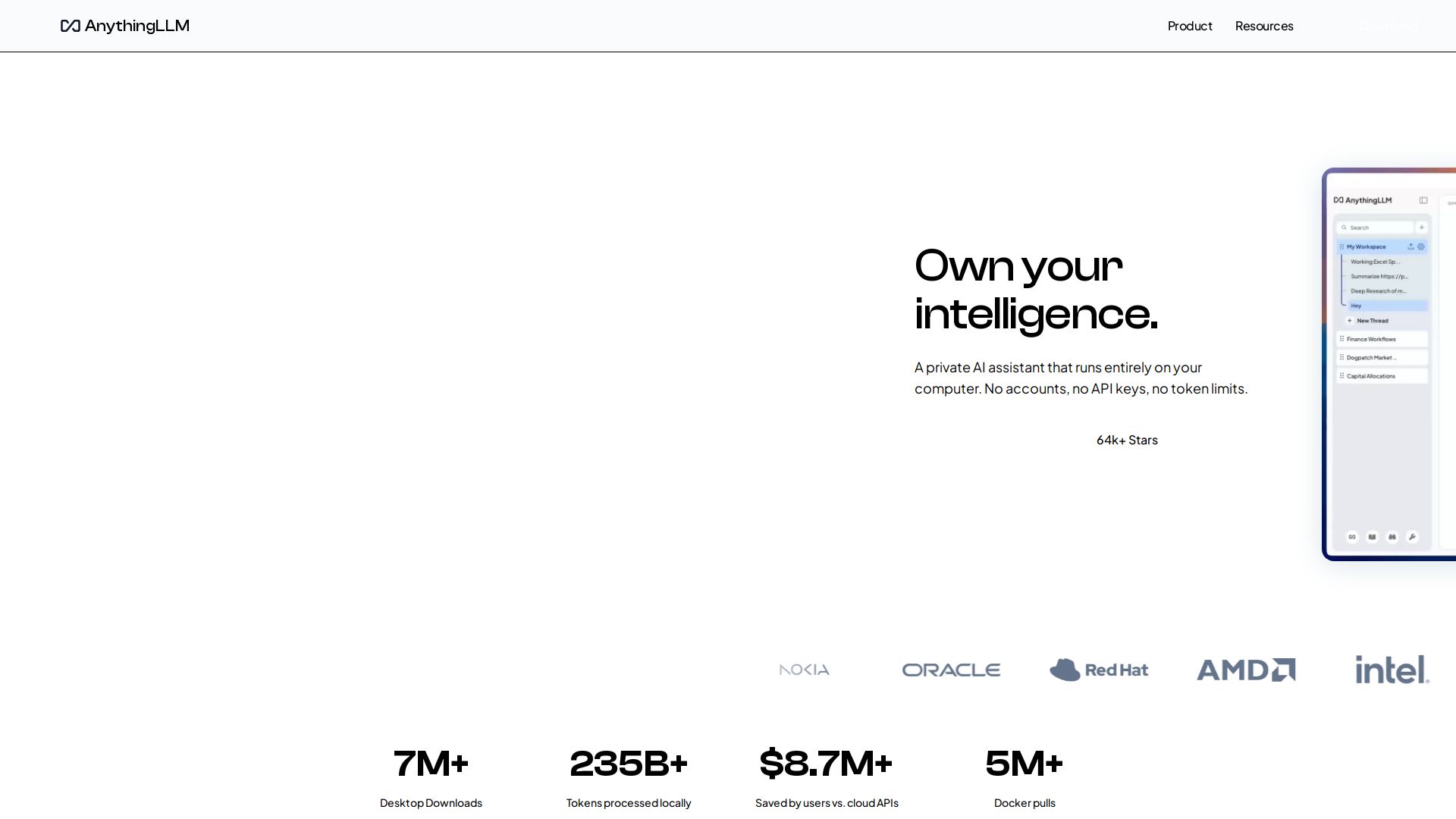Screen dimensions: 1456x819
Task: Click the wrench settings icon in the sidebar footer
Action: [1412, 537]
